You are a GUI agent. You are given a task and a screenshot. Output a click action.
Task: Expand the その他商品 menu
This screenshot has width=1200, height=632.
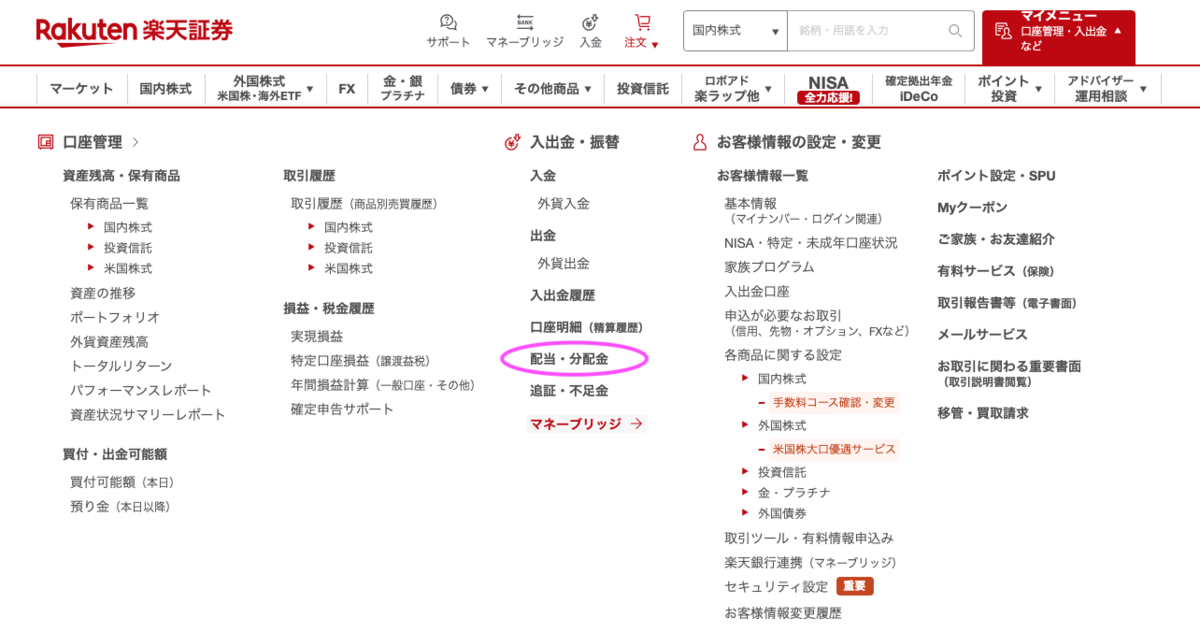553,89
